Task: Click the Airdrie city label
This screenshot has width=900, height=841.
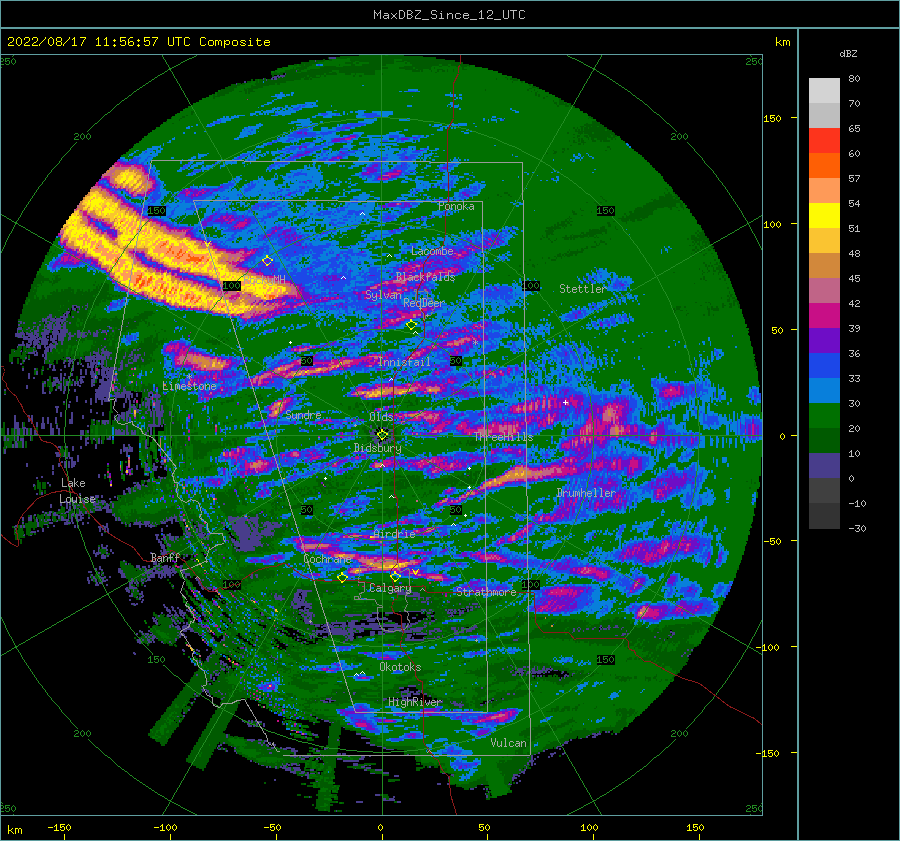Action: click(x=394, y=534)
